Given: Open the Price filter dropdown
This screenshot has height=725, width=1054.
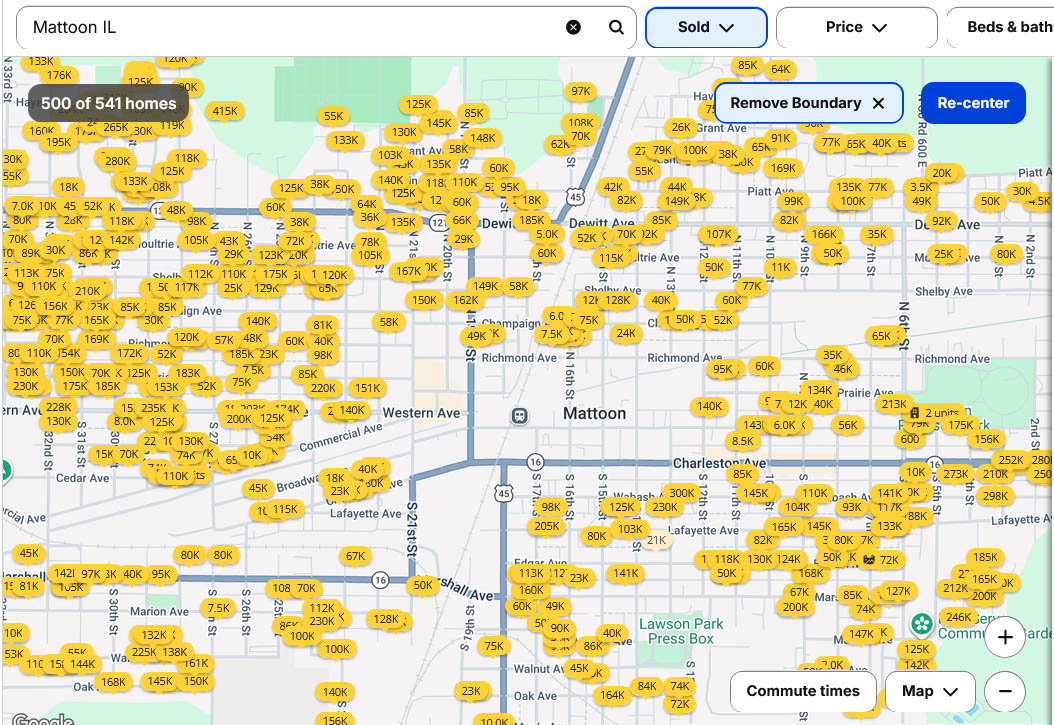Looking at the screenshot, I should (856, 28).
